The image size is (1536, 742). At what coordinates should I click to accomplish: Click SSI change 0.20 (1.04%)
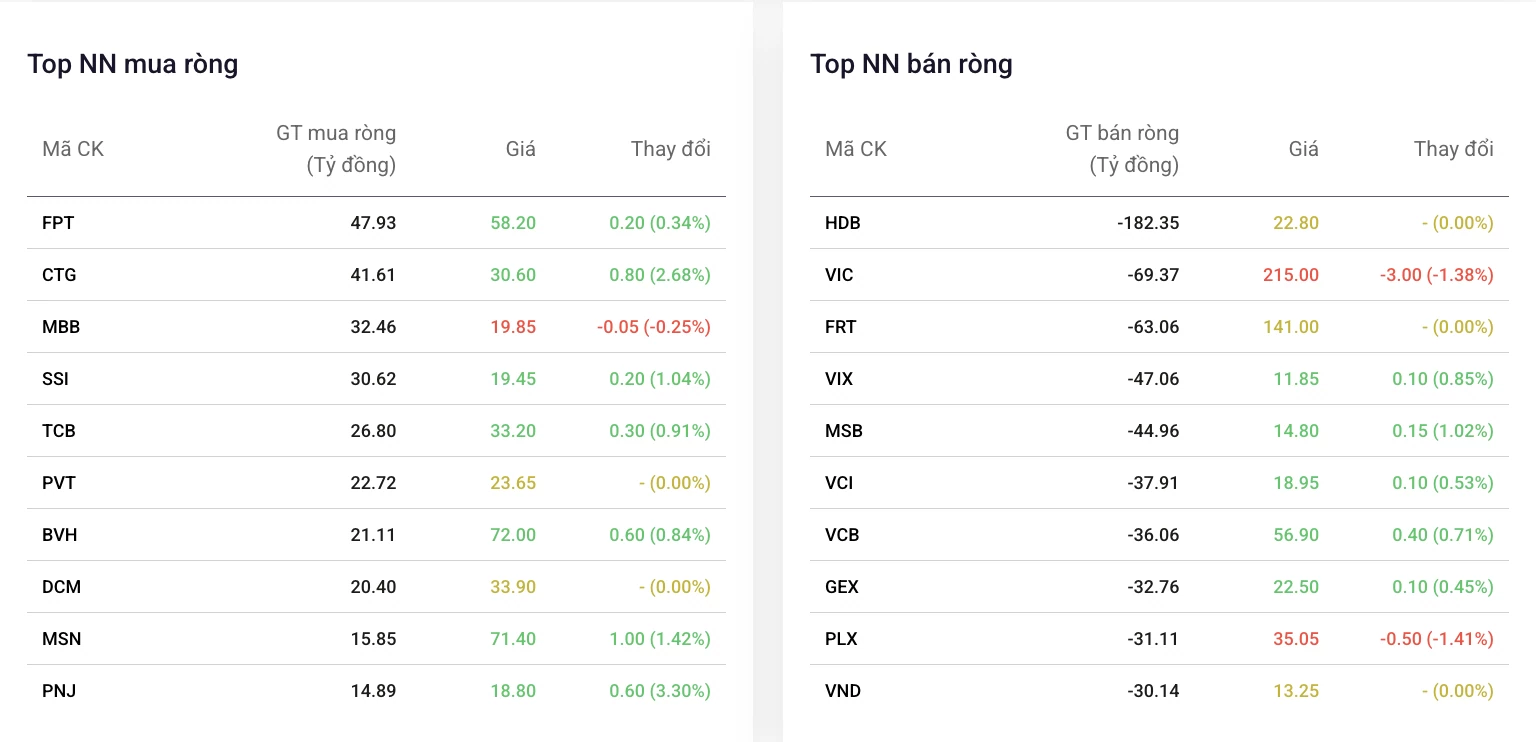[x=660, y=379]
